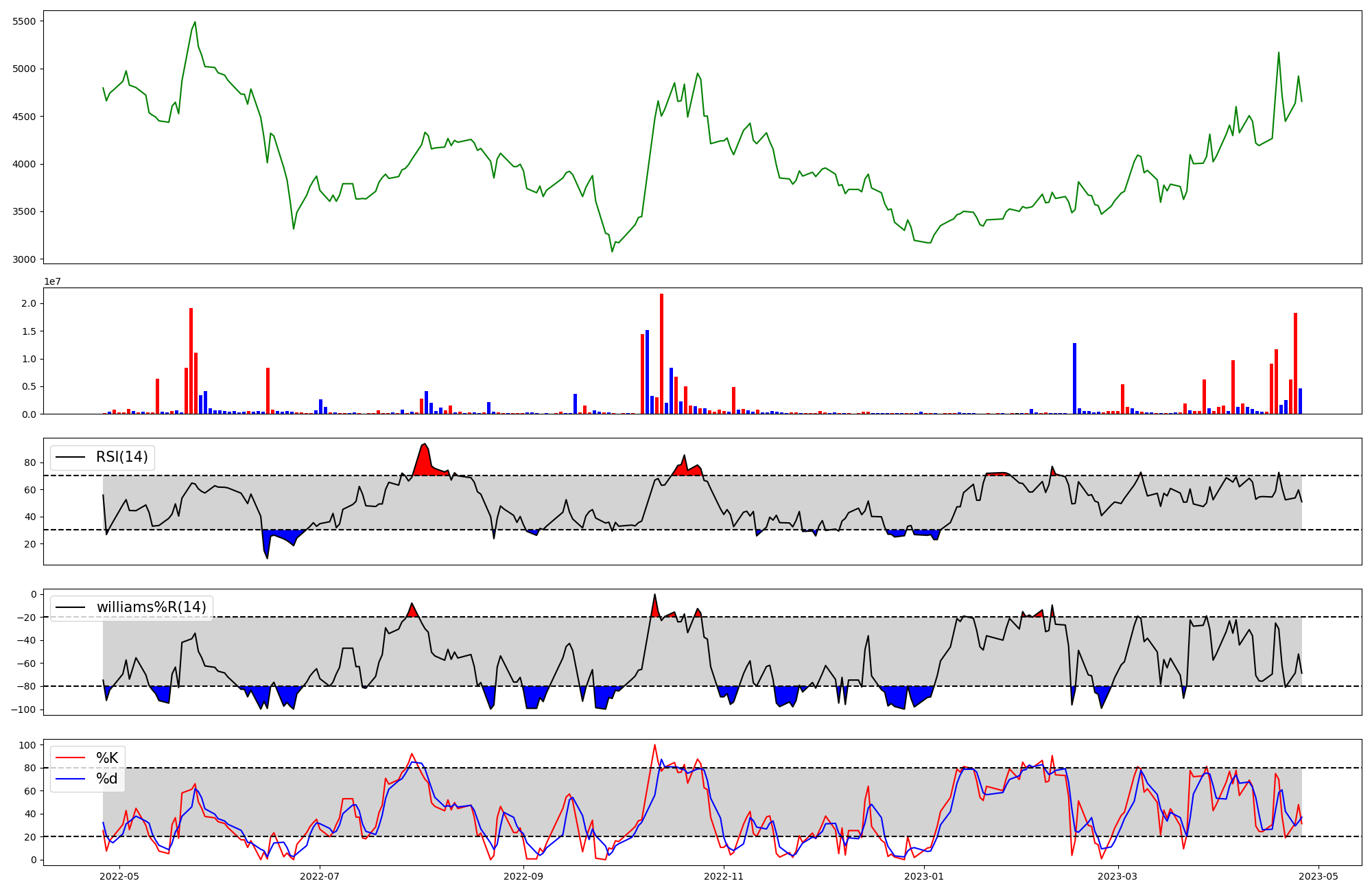Click the 3000 price axis tick label
Image resolution: width=1372 pixels, height=892 pixels.
click(24, 259)
